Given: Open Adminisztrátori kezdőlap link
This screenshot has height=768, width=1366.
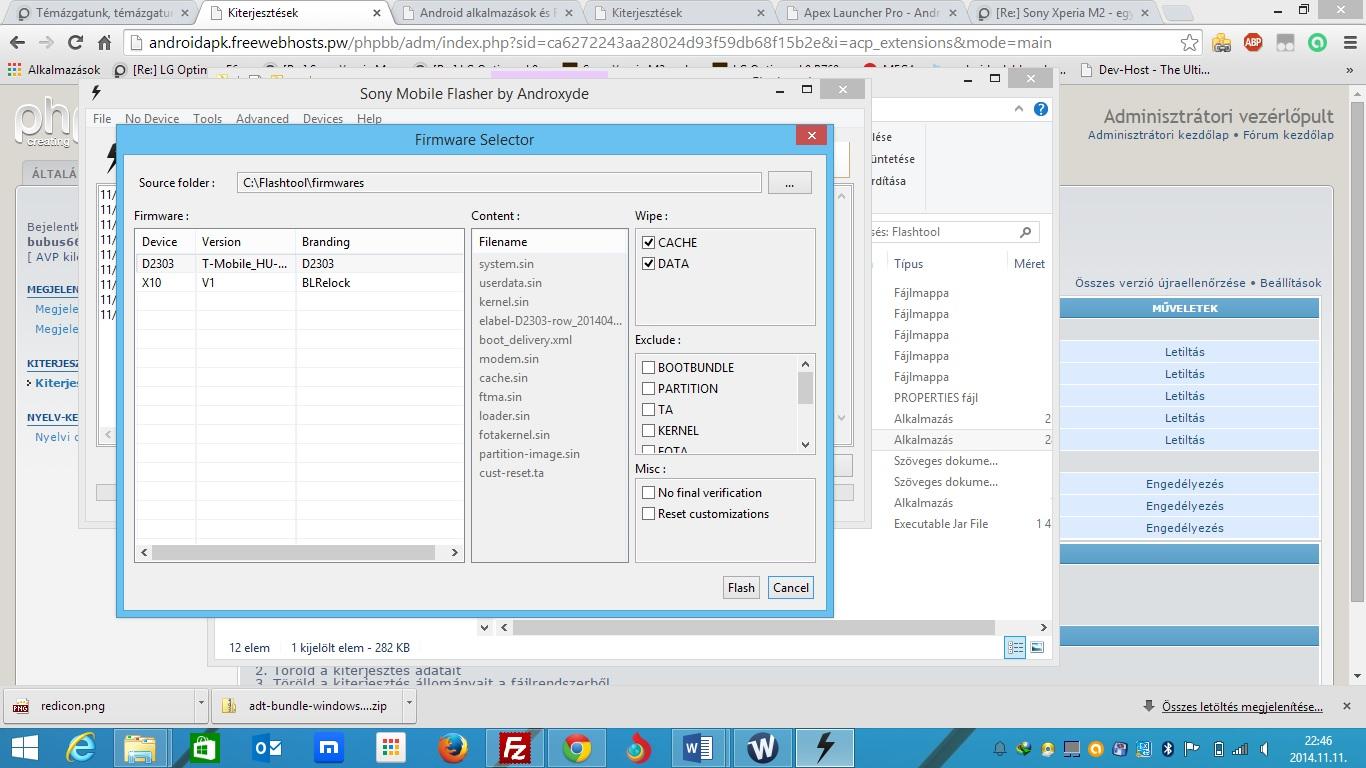Looking at the screenshot, I should point(1158,135).
